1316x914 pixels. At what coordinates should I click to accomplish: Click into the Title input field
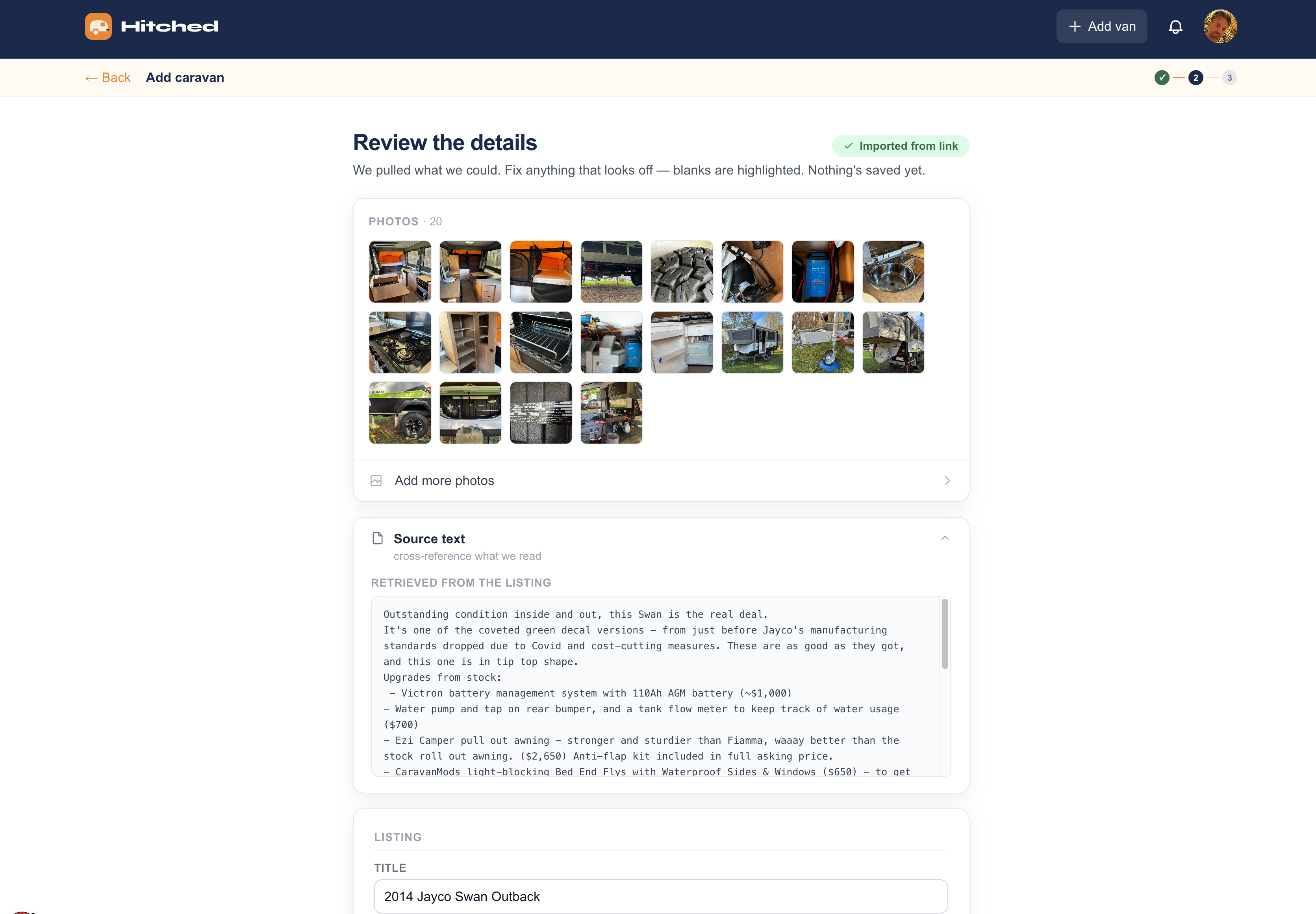click(x=661, y=896)
